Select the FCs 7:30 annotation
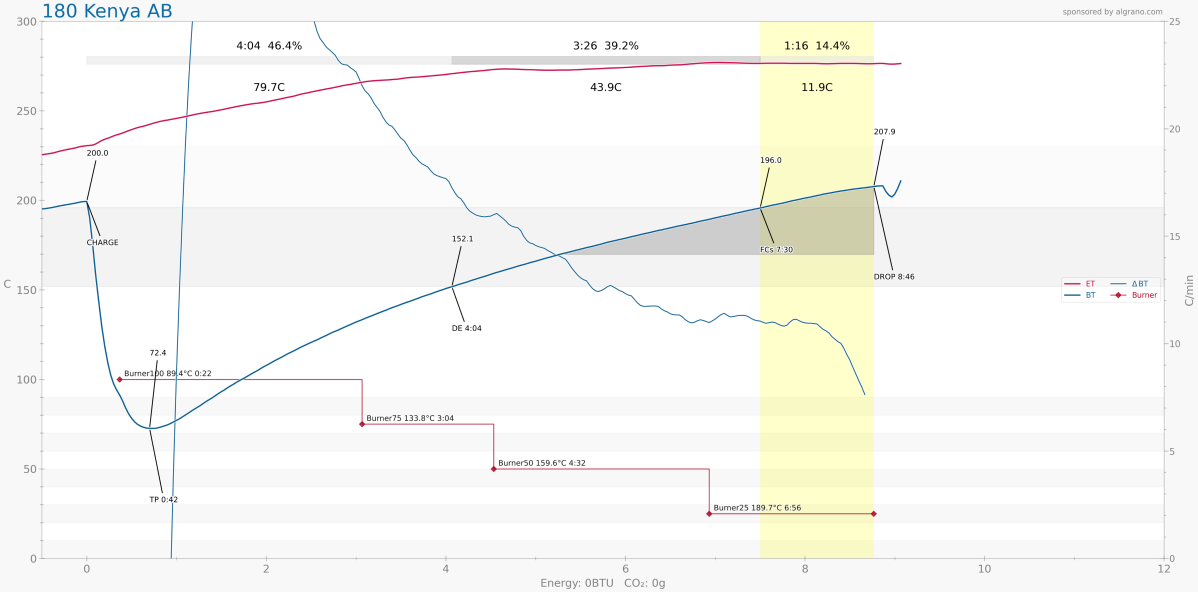 point(776,250)
